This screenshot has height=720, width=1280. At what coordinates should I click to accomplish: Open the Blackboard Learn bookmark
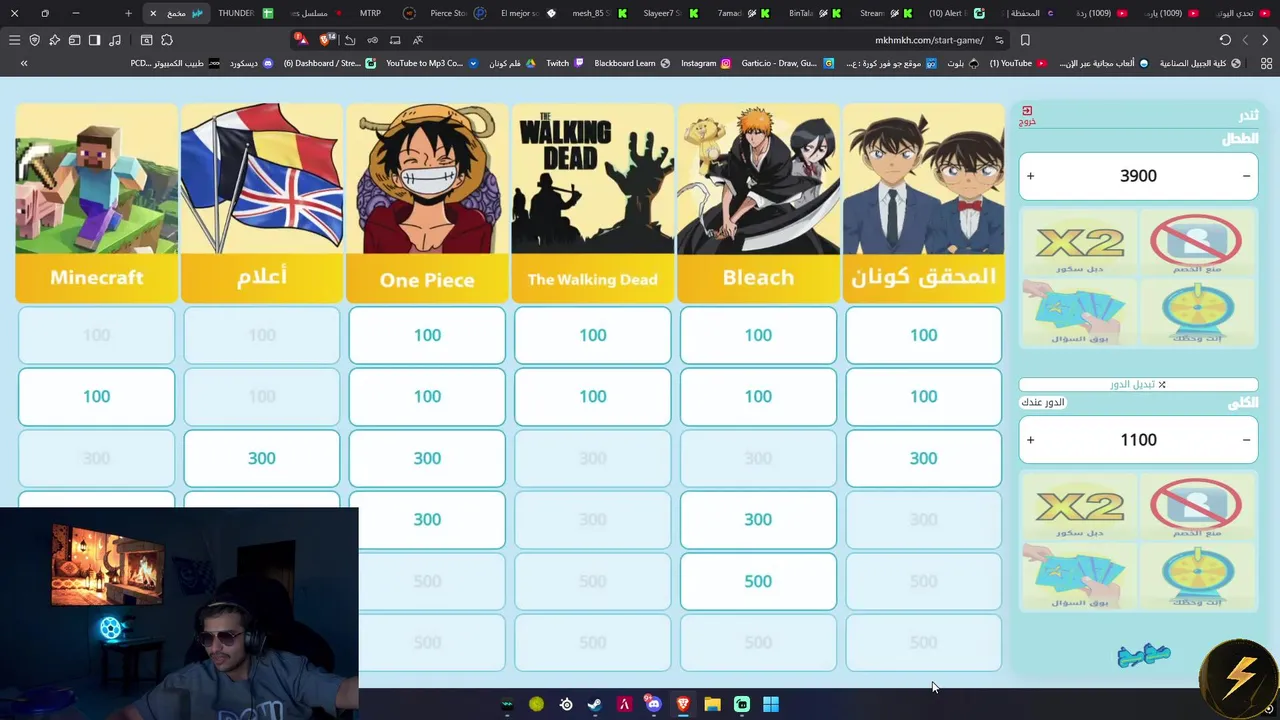click(632, 63)
